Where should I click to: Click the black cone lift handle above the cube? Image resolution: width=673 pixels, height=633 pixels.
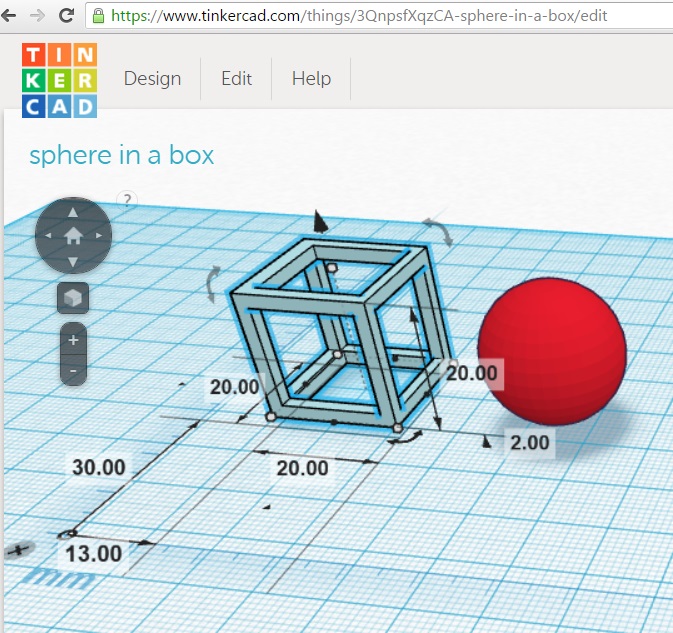(x=320, y=221)
